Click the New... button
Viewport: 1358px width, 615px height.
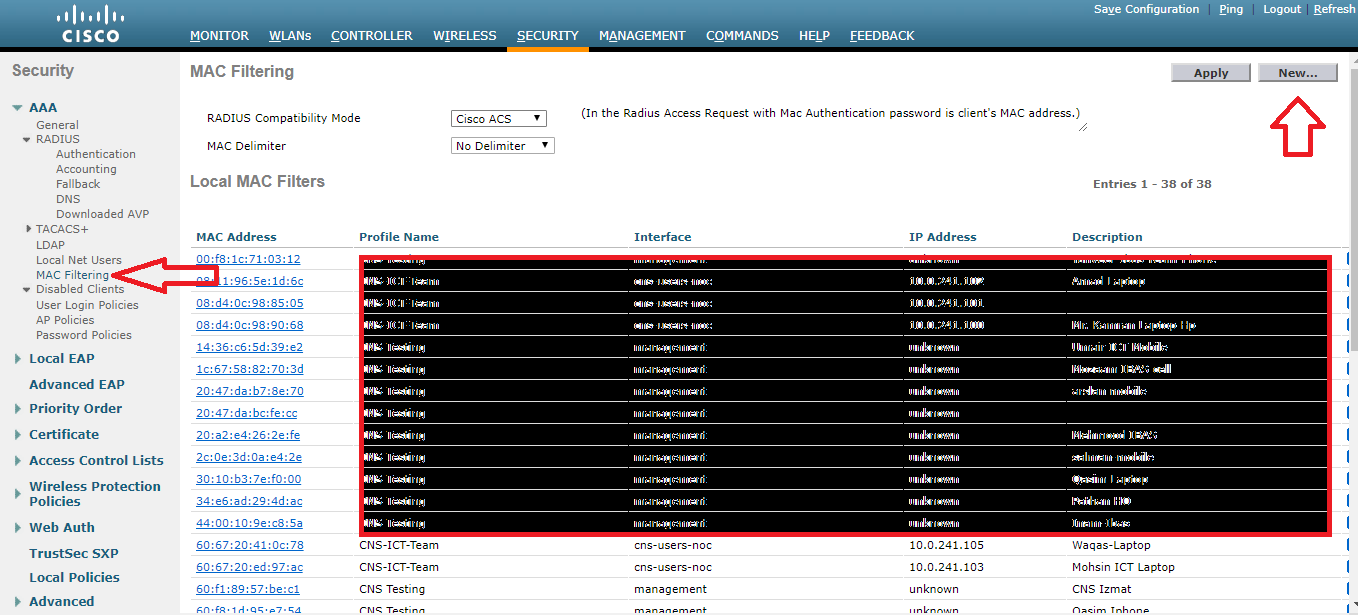point(1297,72)
